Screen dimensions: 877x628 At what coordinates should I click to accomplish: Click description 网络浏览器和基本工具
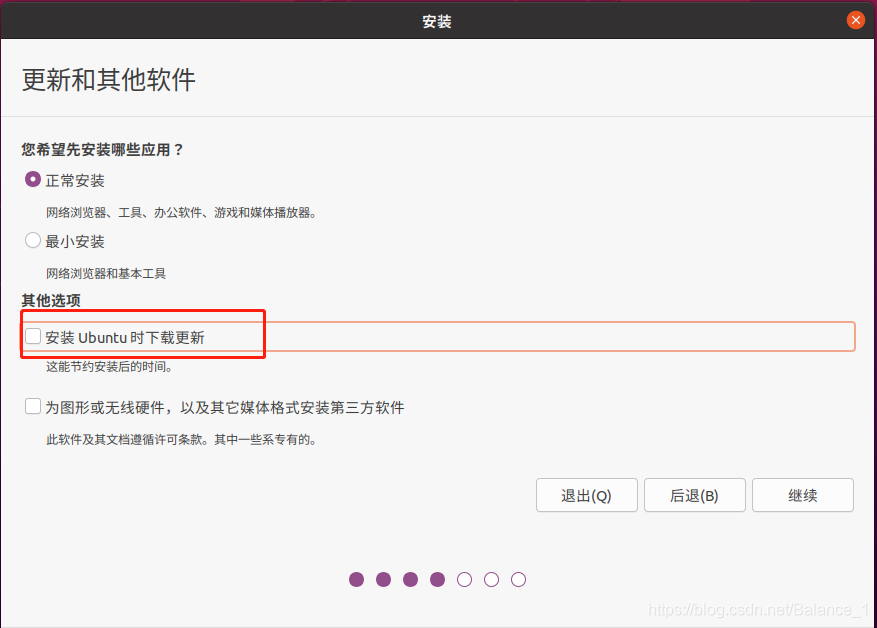coord(106,273)
